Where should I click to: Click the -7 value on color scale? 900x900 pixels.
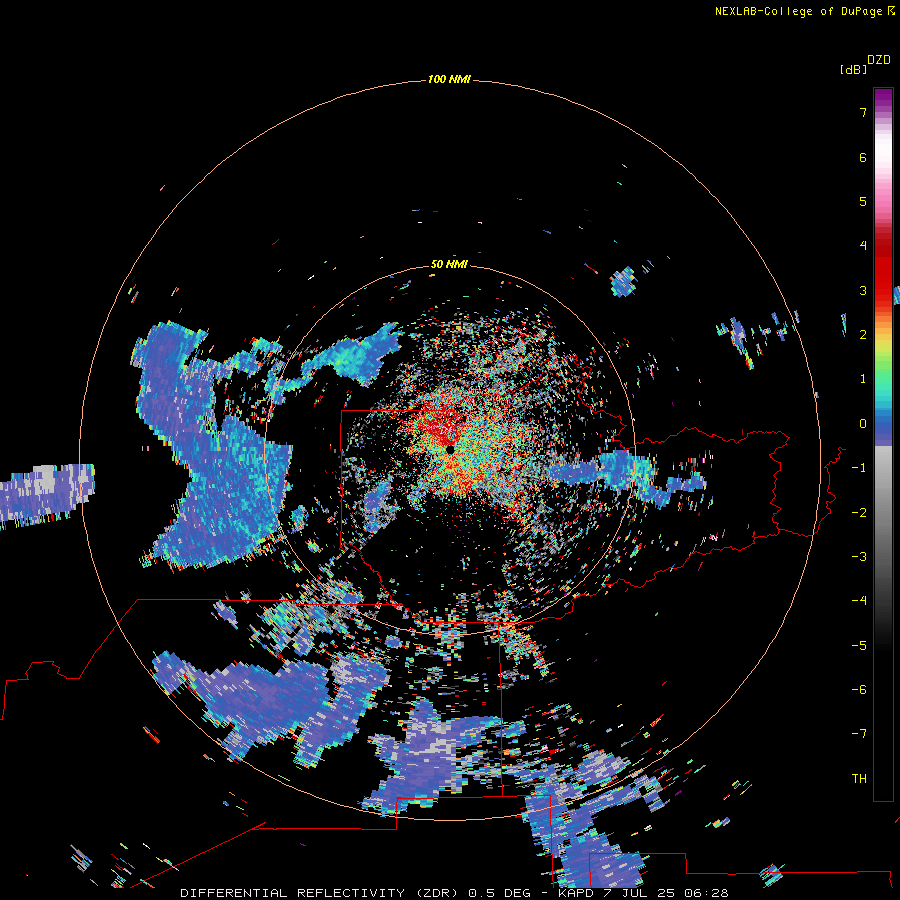pos(859,734)
